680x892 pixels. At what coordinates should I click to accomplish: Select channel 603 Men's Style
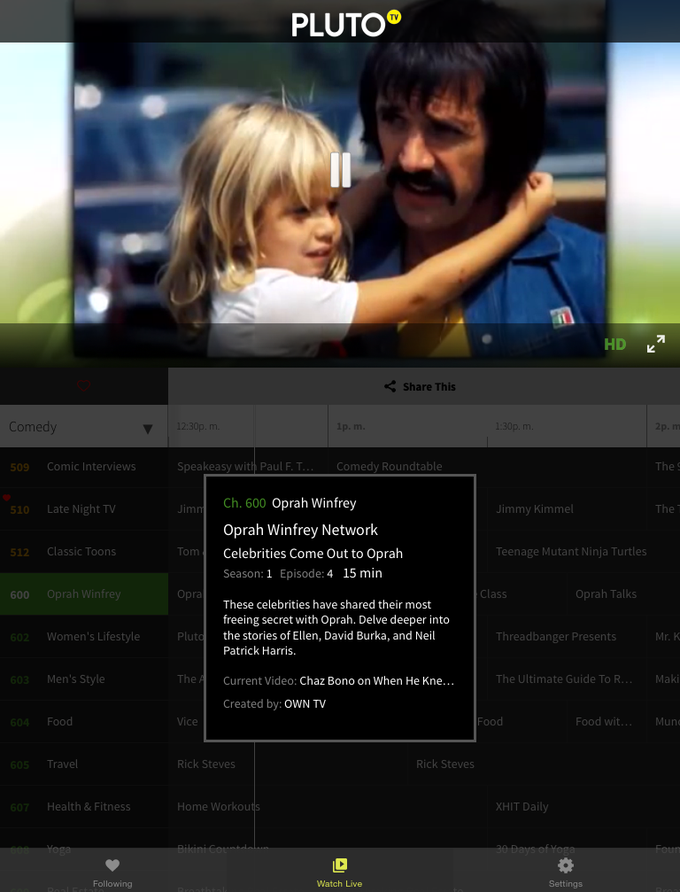coord(84,679)
